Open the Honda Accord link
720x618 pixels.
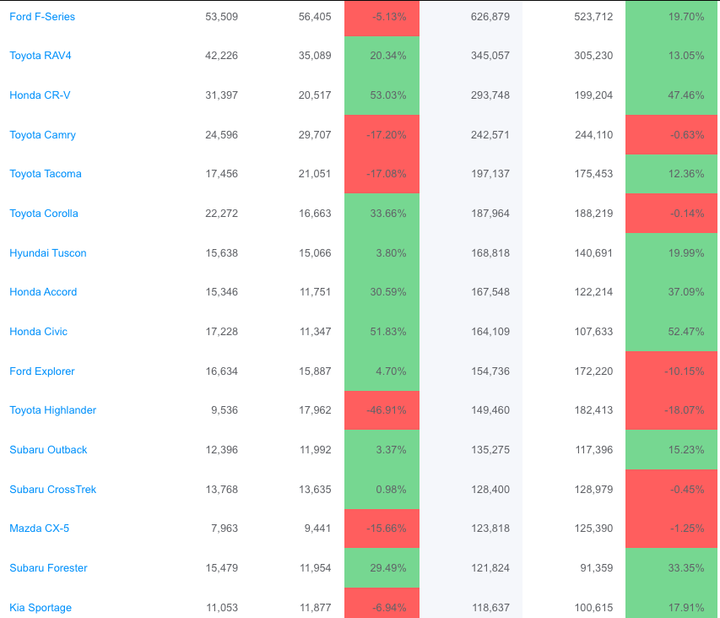(43, 292)
